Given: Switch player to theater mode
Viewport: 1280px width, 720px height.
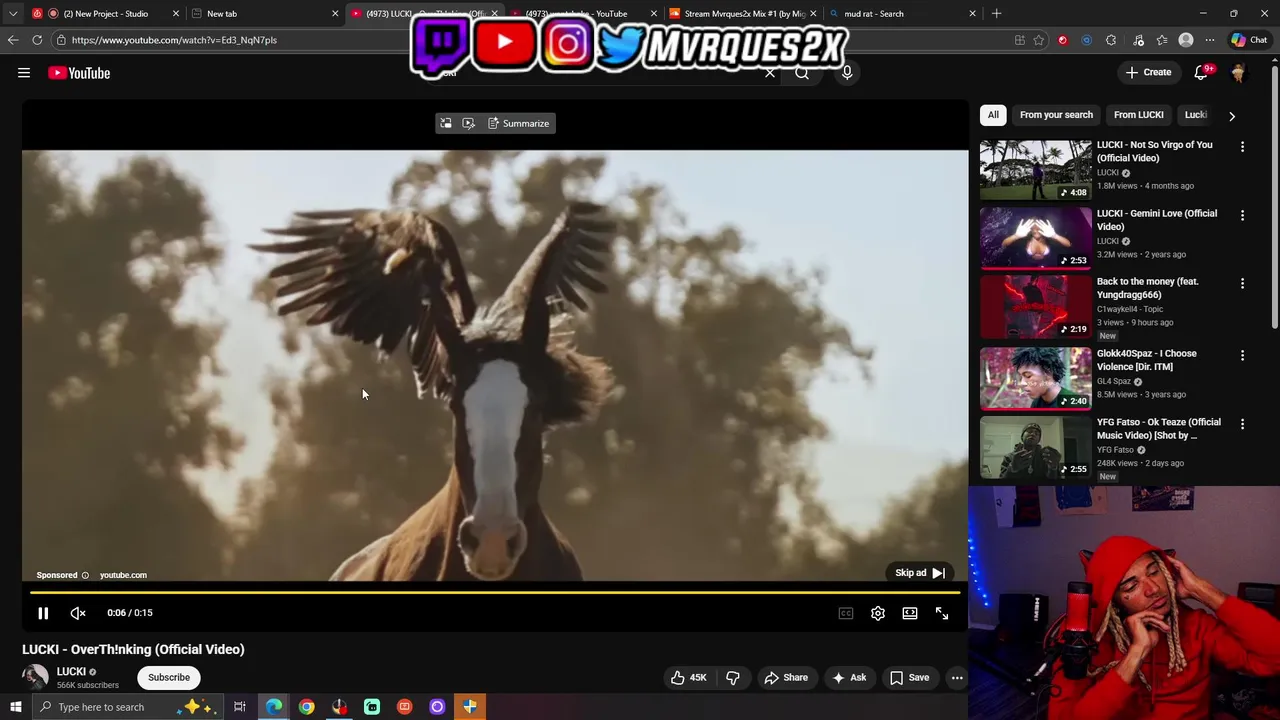Looking at the screenshot, I should 910,613.
